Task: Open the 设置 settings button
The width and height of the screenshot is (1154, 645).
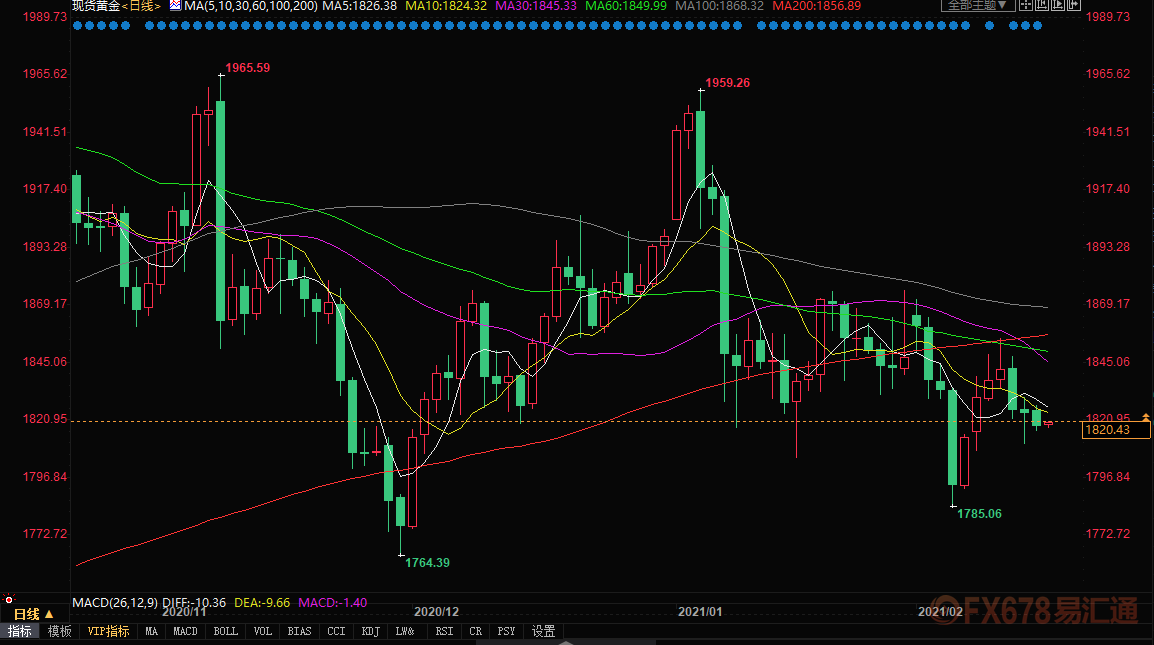Action: point(543,631)
